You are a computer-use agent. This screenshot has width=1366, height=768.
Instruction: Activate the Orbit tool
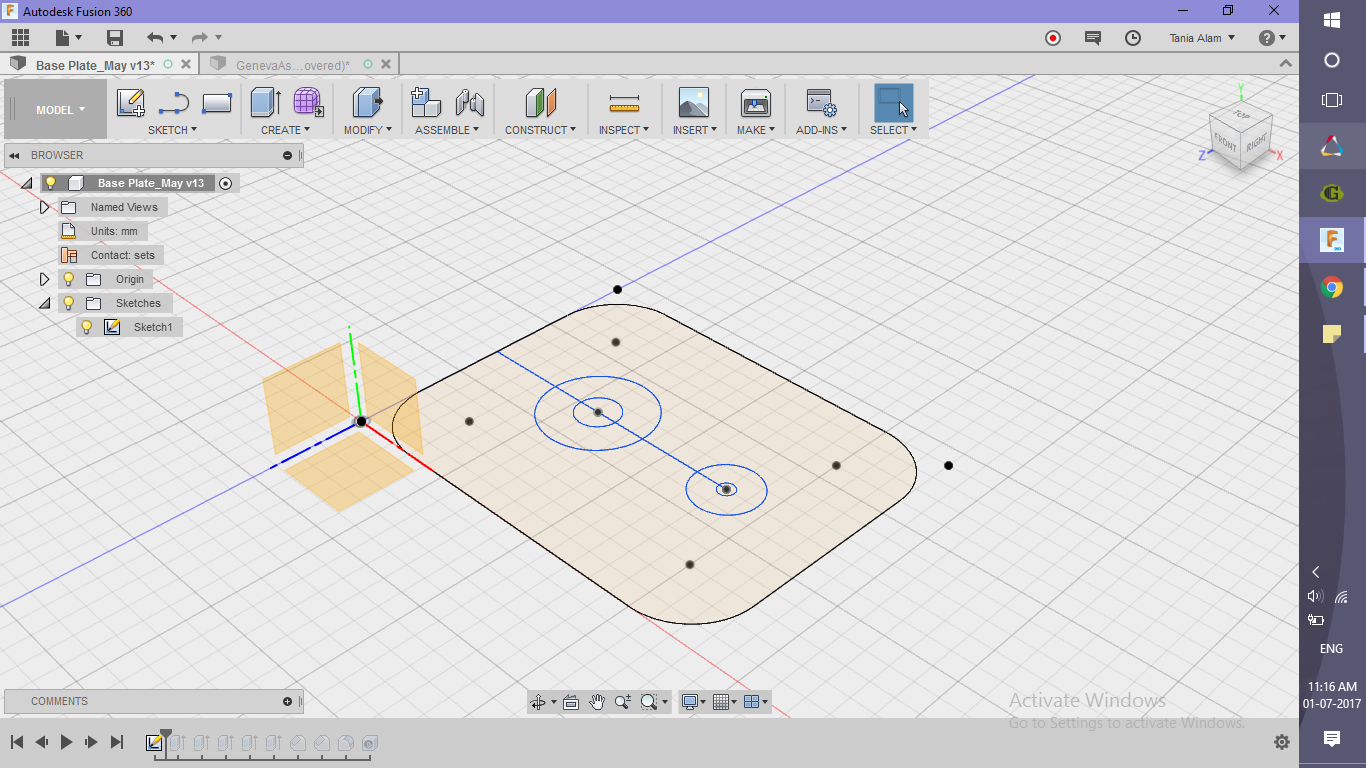(x=538, y=701)
